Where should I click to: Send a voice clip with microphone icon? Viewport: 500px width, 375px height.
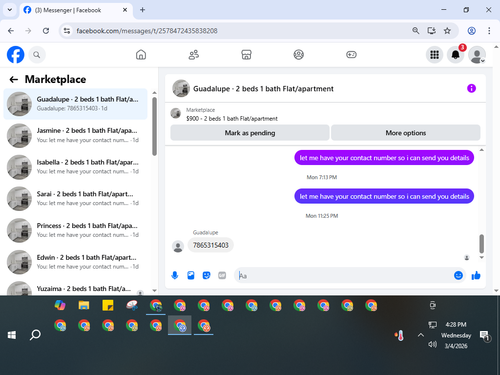(175, 275)
